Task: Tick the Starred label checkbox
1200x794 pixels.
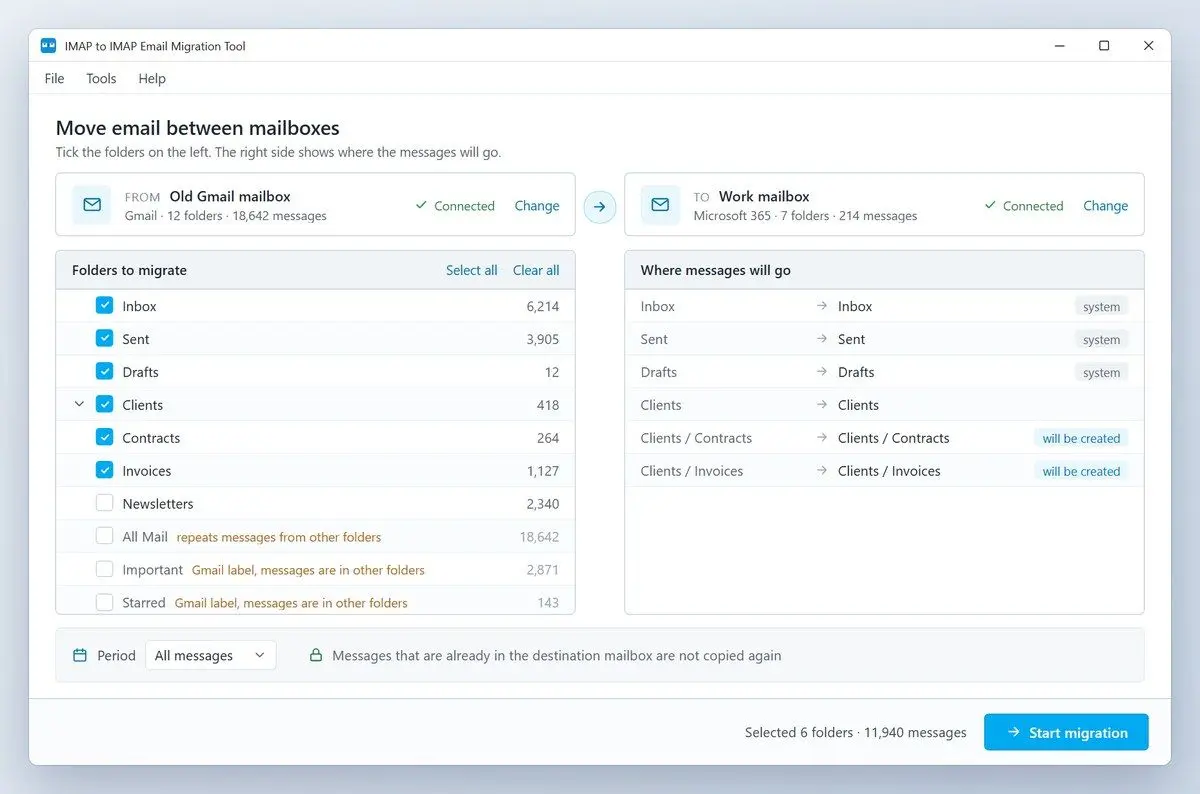Action: click(104, 603)
